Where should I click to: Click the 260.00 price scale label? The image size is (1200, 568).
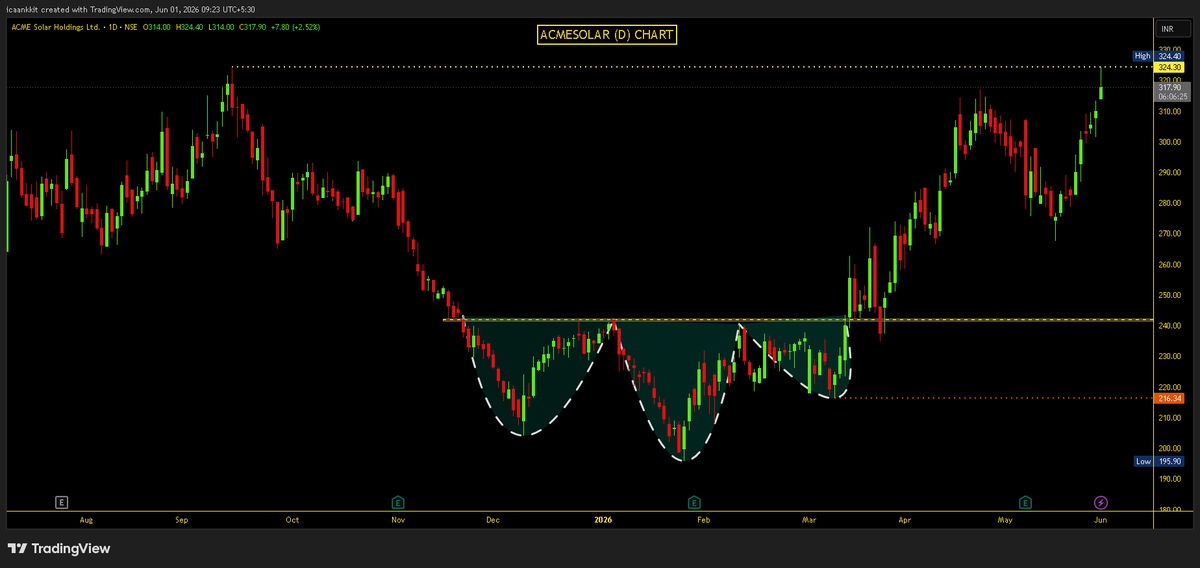(x=1170, y=265)
